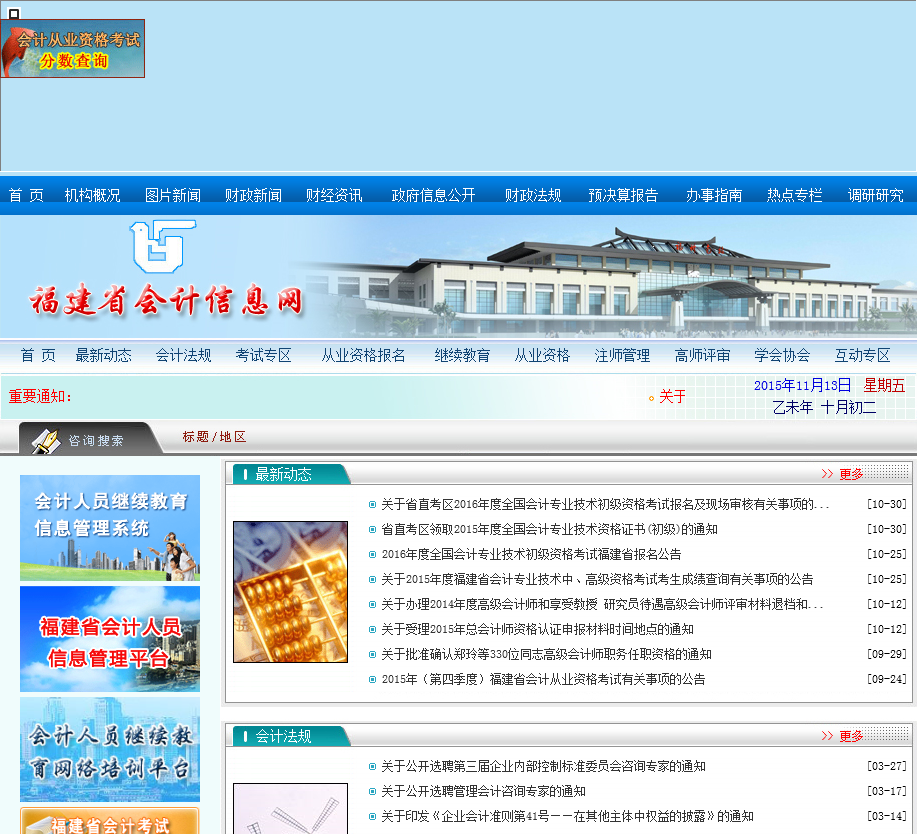
Task: Go to 首页 in the top blue navigation bar
Action: click(x=26, y=195)
